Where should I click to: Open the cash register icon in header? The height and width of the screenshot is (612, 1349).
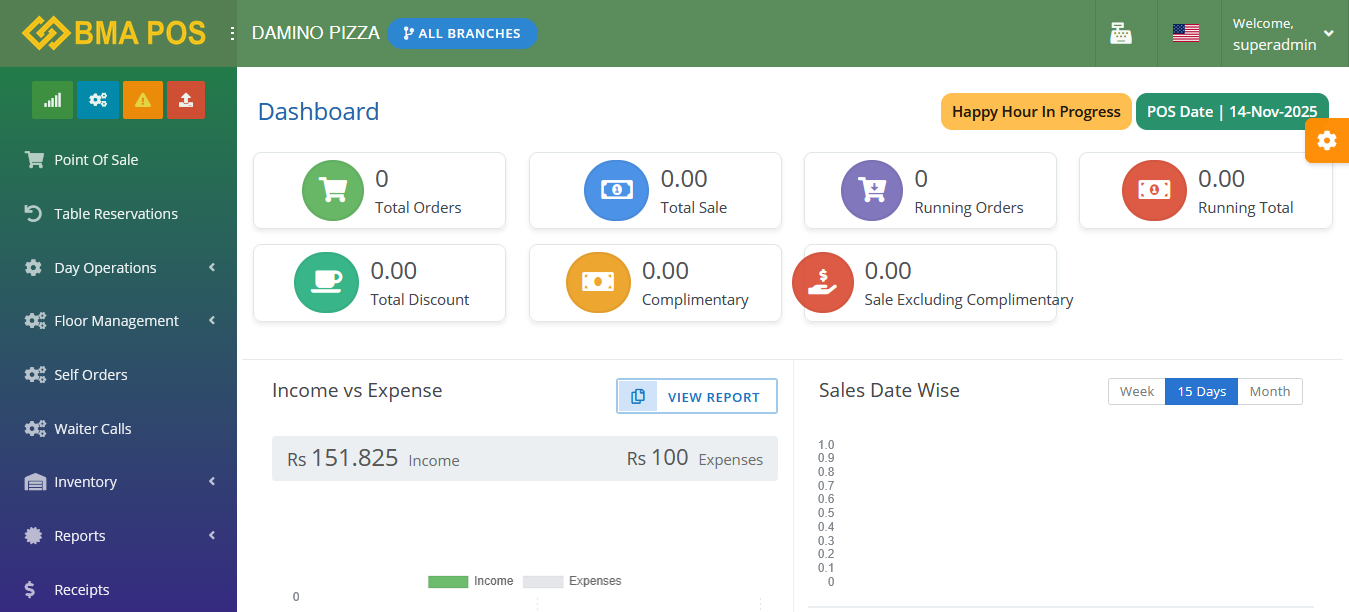coord(1121,33)
